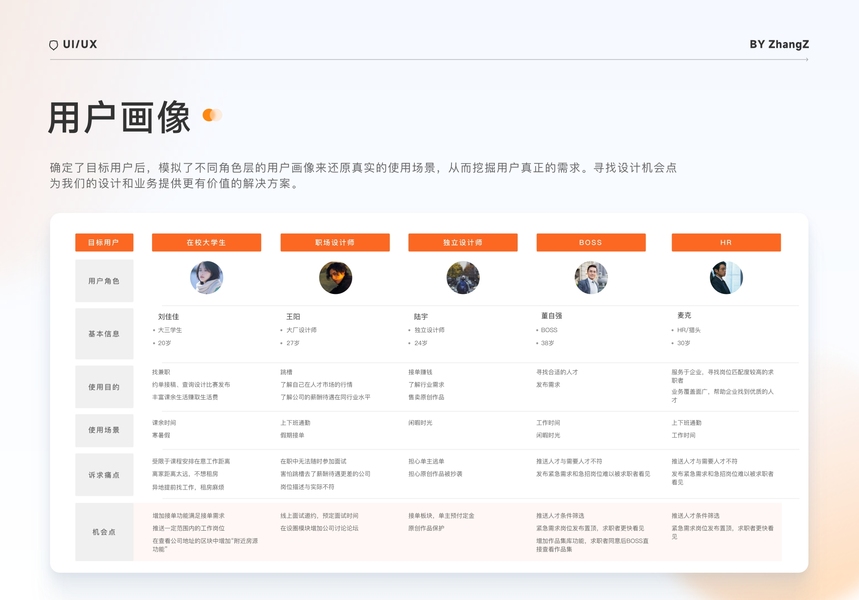Click the 找兼职 purpose text

tap(161, 372)
